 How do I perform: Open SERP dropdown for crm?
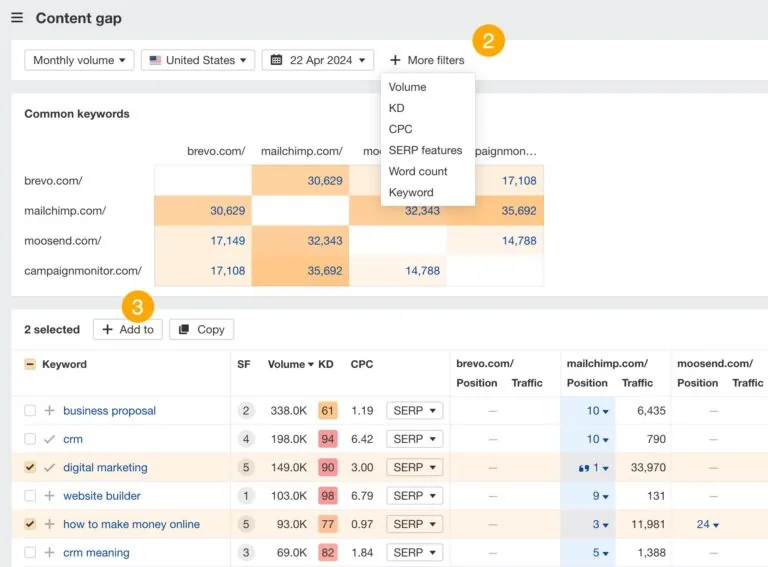pos(414,439)
